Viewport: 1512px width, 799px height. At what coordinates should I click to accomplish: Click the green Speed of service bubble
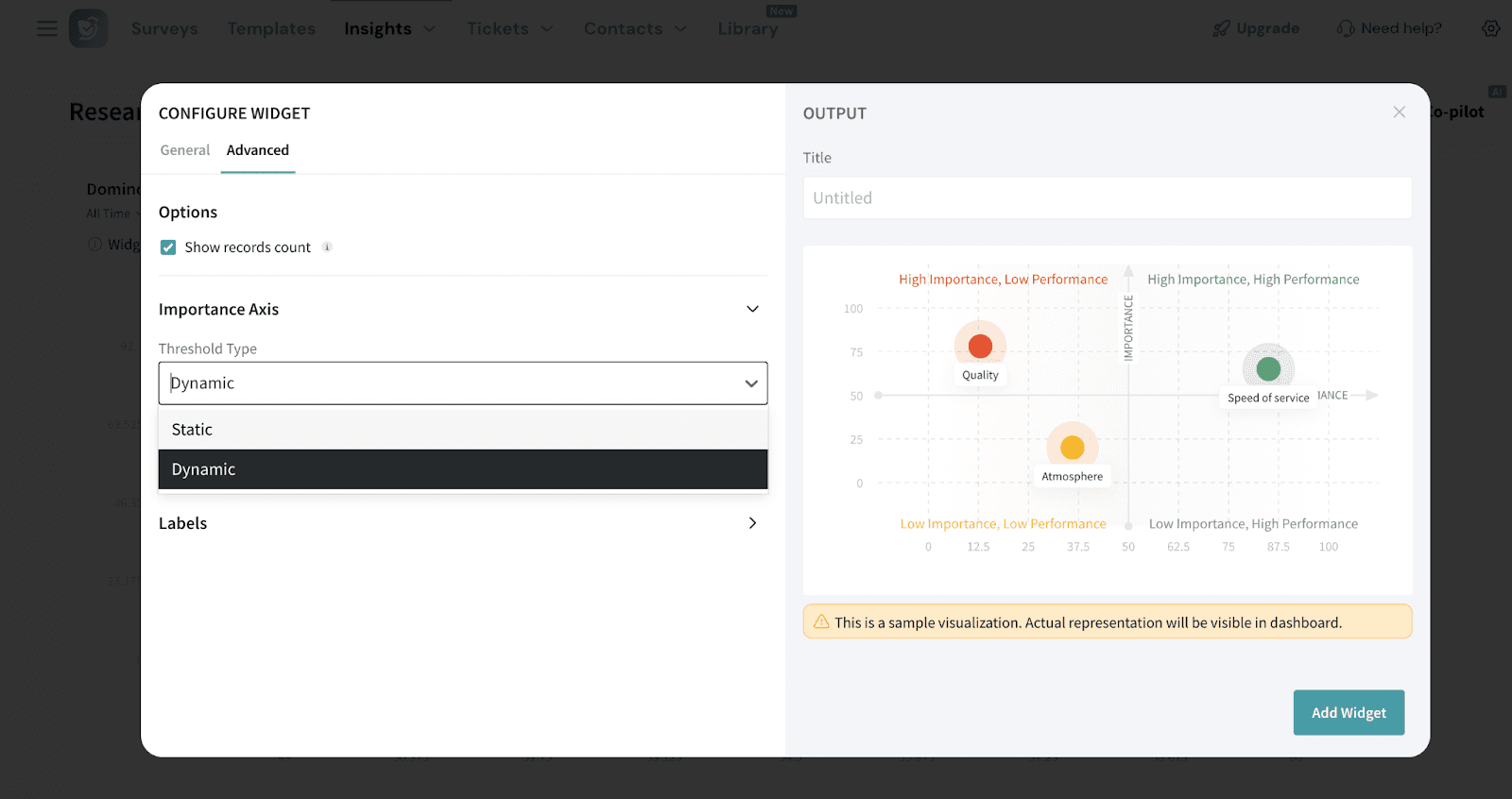point(1268,368)
